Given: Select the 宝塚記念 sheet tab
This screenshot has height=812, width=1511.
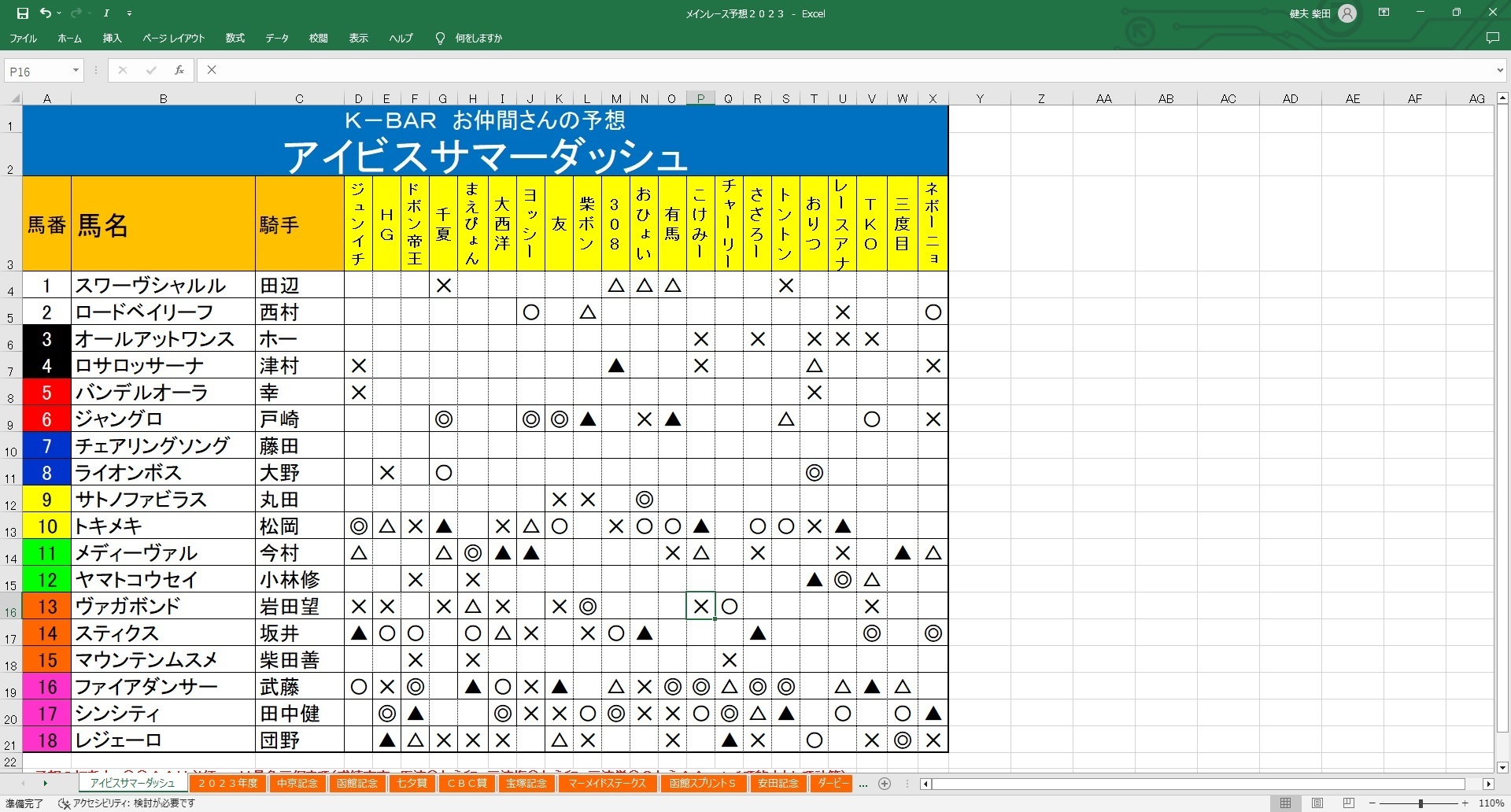Looking at the screenshot, I should (526, 784).
